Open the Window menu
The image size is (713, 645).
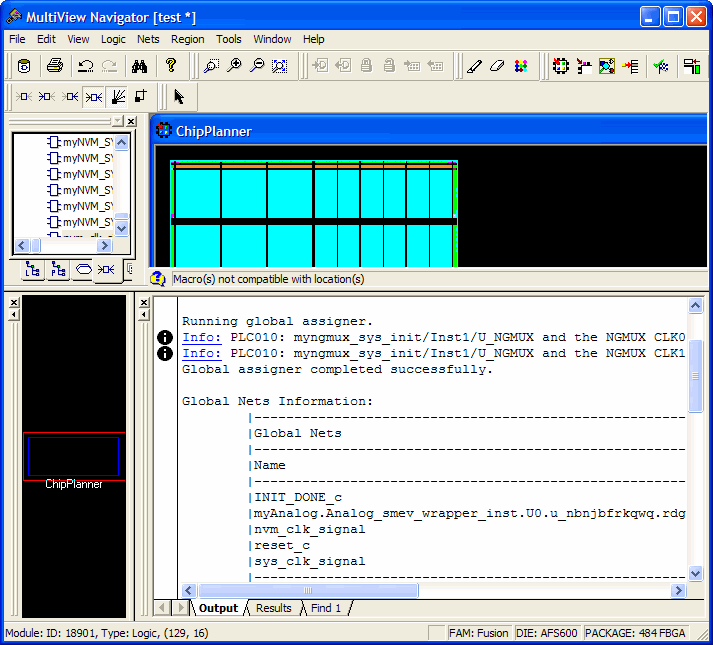tap(272, 39)
